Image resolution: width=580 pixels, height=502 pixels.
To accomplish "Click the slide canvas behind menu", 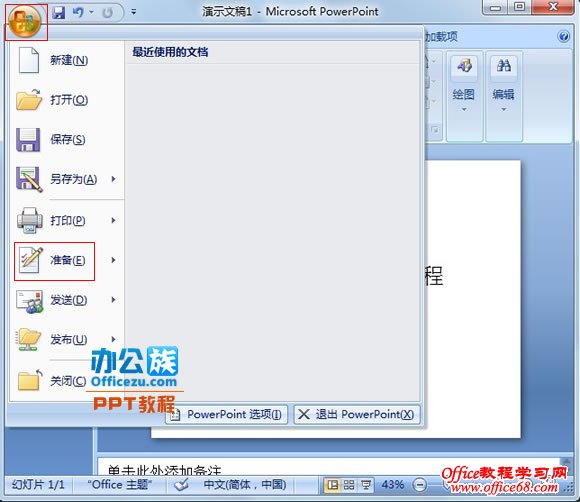I will click(473, 299).
